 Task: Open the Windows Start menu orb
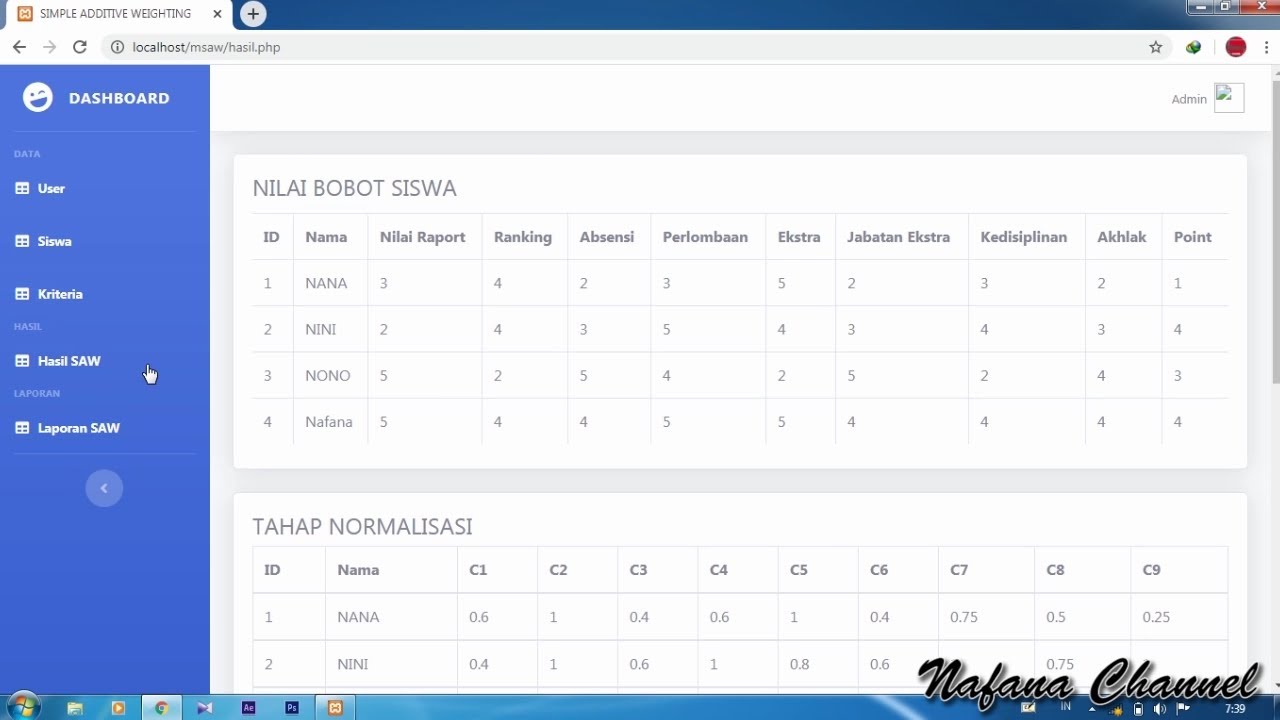[x=23, y=706]
